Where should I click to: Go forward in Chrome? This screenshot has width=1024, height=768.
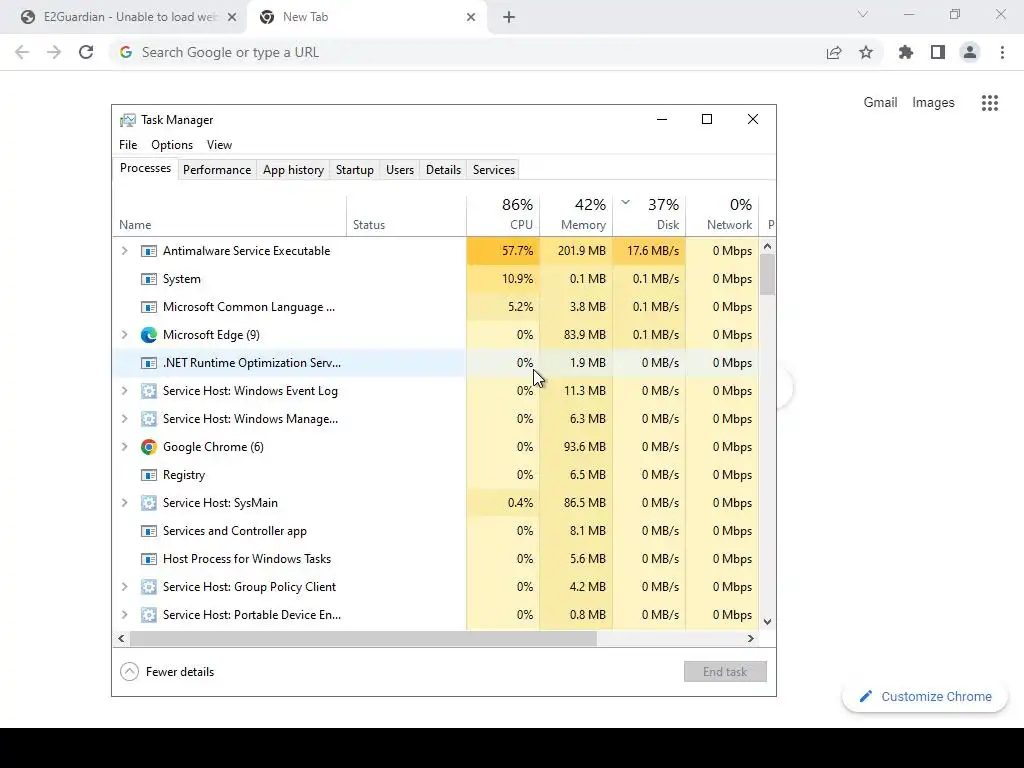click(x=54, y=52)
